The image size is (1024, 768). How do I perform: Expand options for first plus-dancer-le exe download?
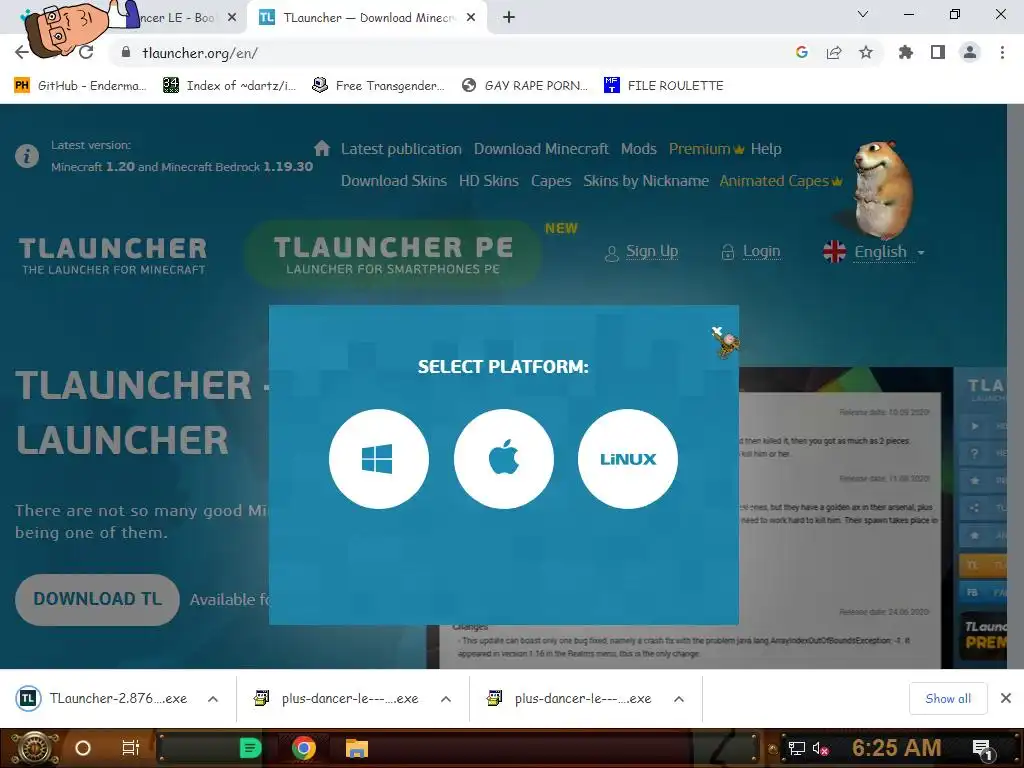(x=446, y=699)
